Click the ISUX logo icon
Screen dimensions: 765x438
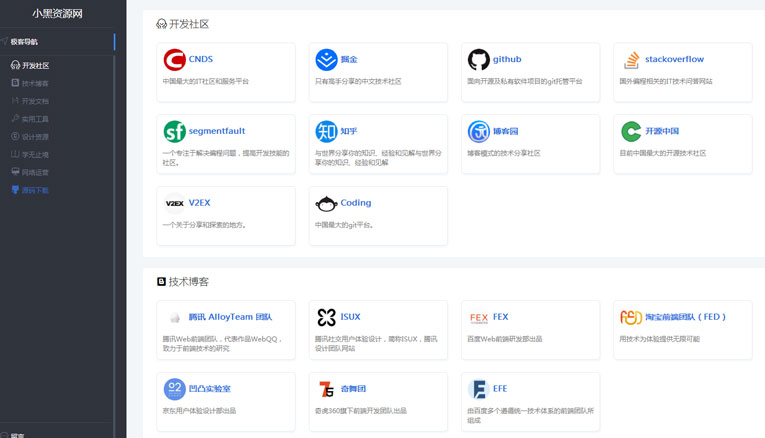pos(326,317)
